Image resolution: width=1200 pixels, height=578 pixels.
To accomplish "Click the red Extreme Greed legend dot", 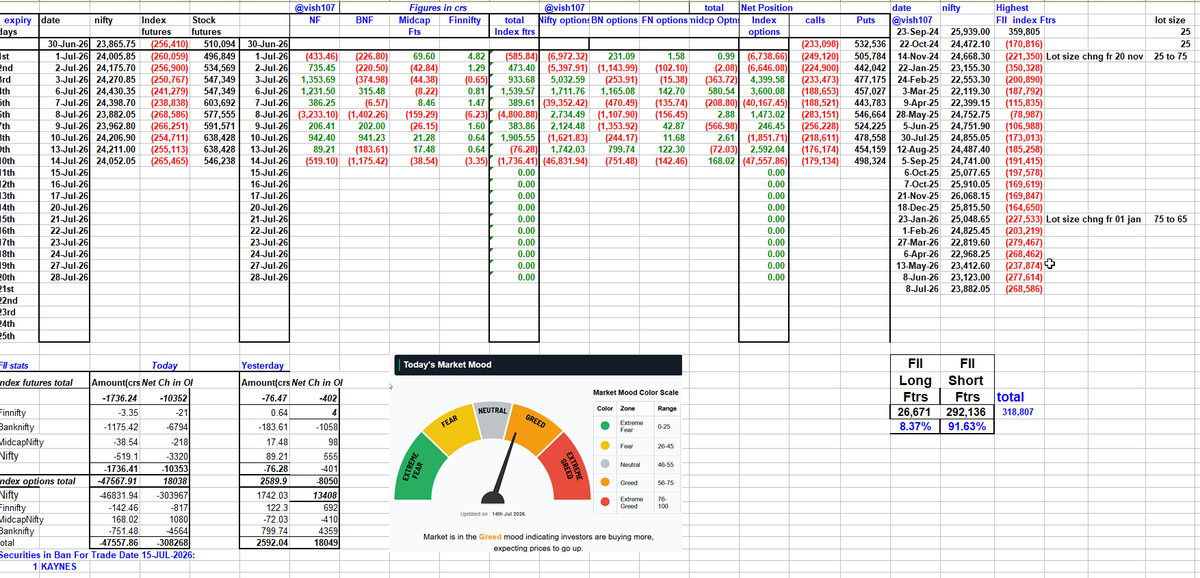I will pos(605,501).
